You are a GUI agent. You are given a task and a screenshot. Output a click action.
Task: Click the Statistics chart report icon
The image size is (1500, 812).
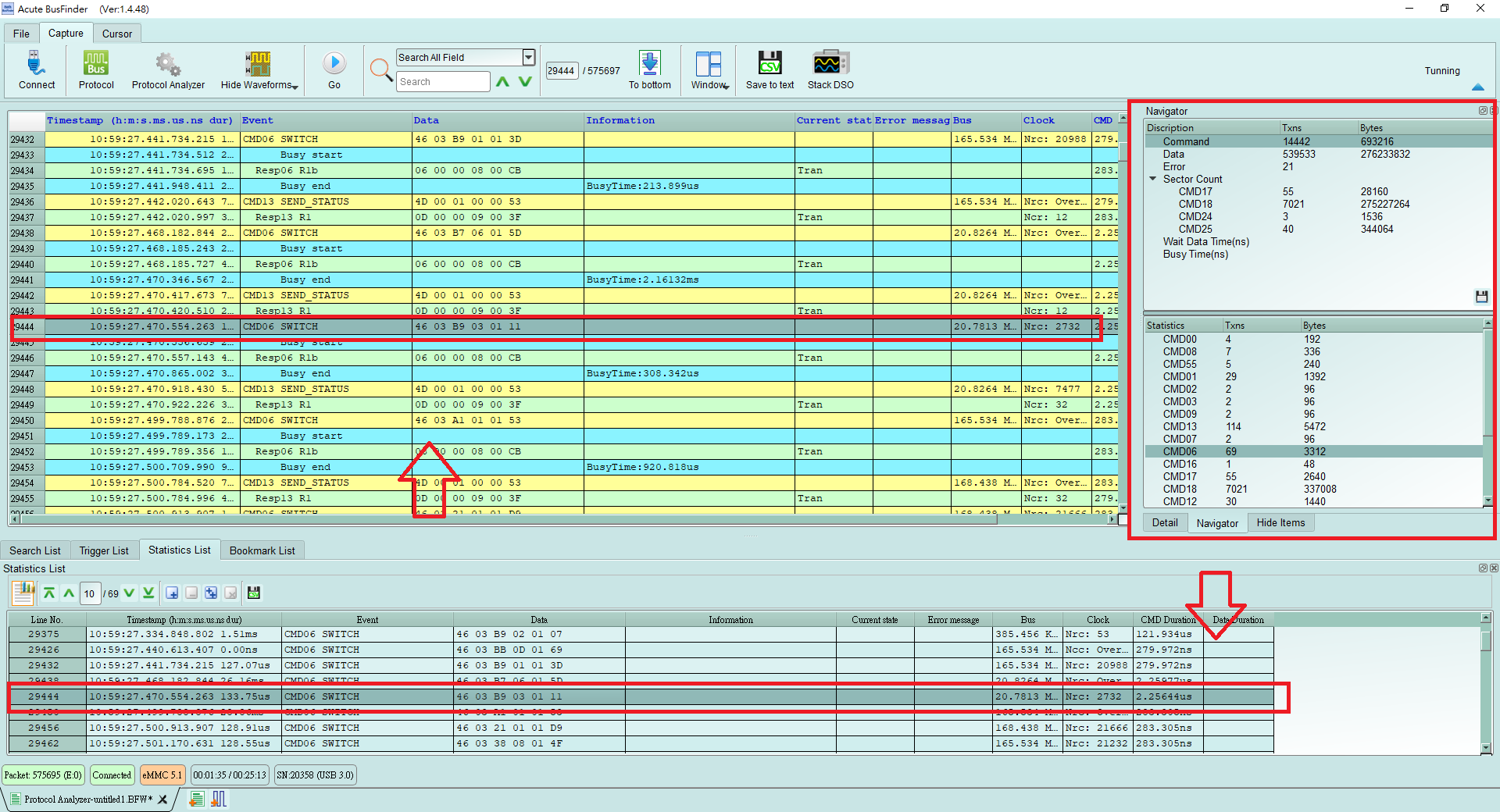click(23, 593)
